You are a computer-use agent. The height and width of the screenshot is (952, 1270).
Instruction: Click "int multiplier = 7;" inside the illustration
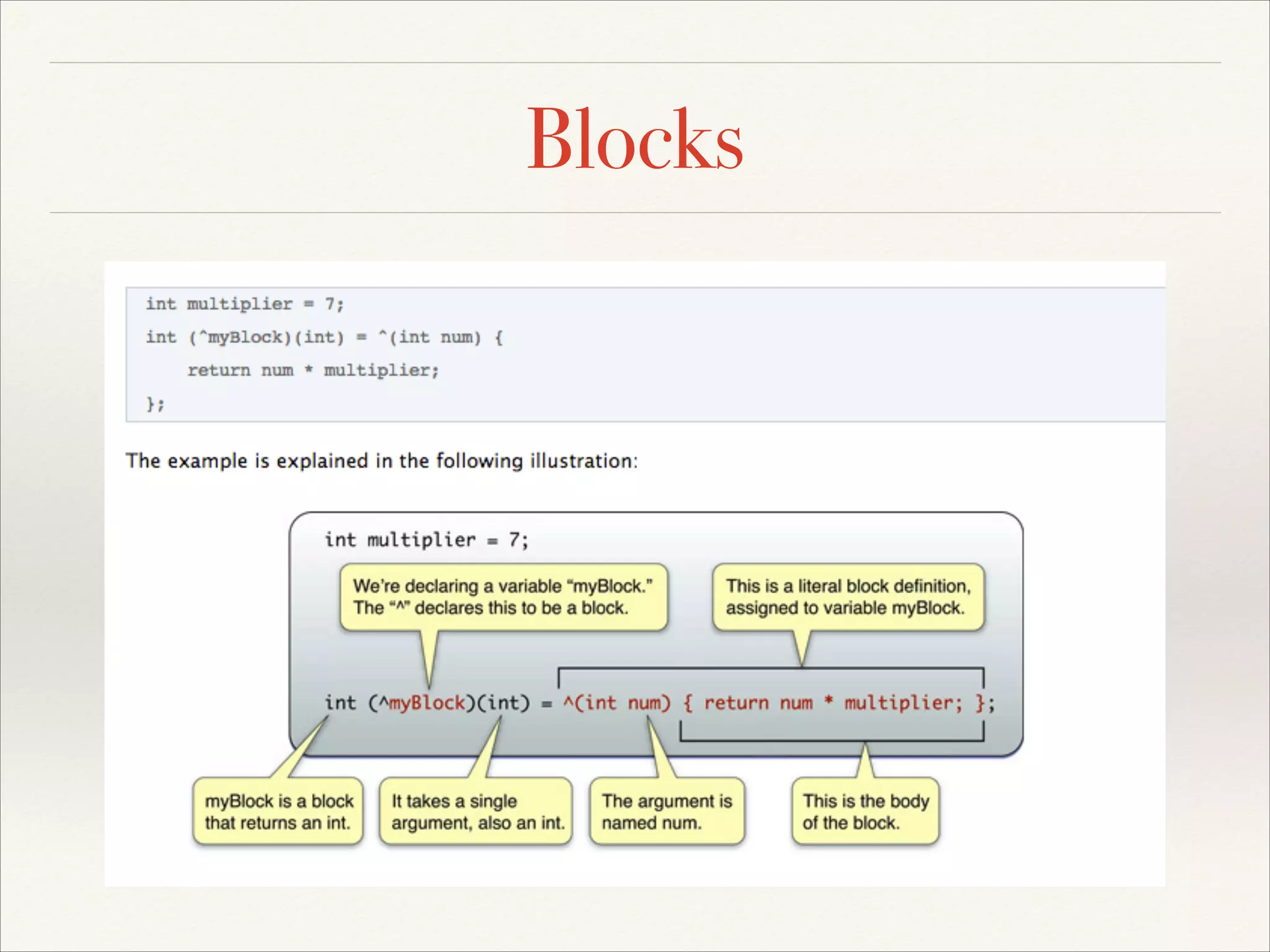pyautogui.click(x=427, y=540)
